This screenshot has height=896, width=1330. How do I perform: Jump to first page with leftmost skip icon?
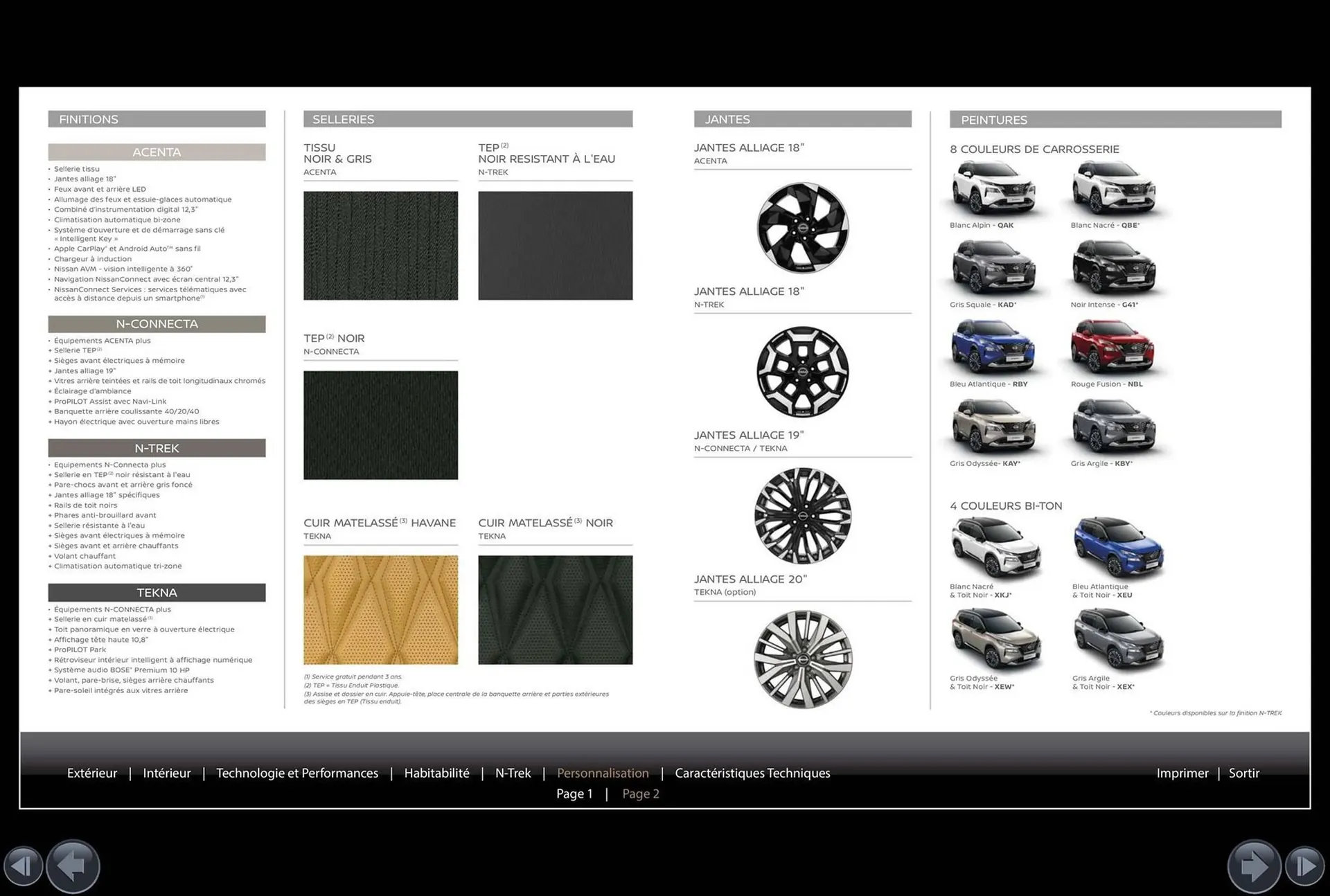point(24,866)
